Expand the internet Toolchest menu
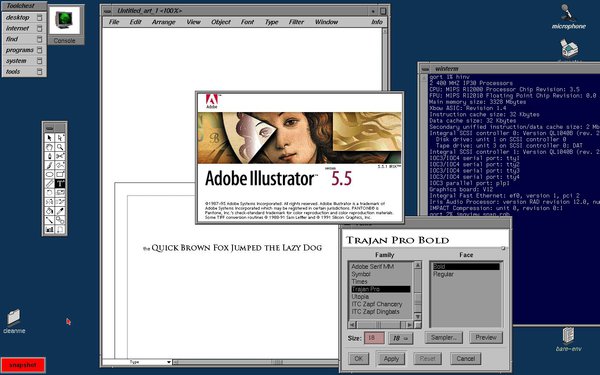This screenshot has width=600, height=375. pos(24,28)
